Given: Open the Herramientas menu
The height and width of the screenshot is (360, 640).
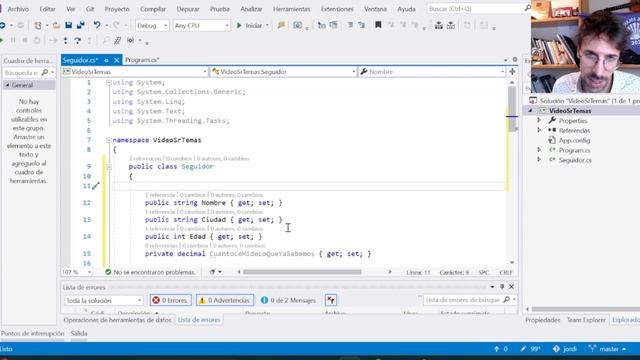Looking at the screenshot, I should [x=291, y=9].
